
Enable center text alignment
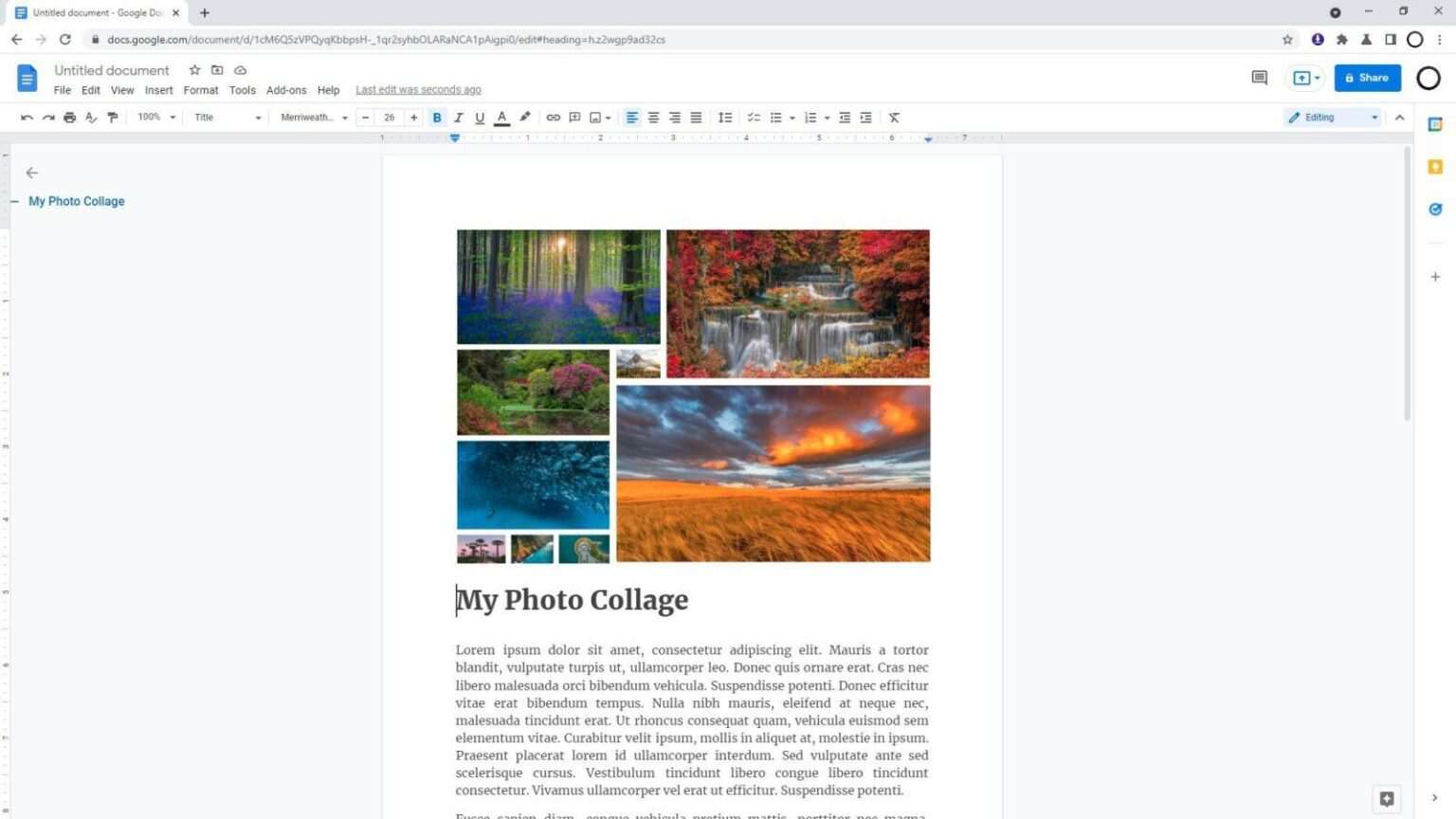click(653, 117)
